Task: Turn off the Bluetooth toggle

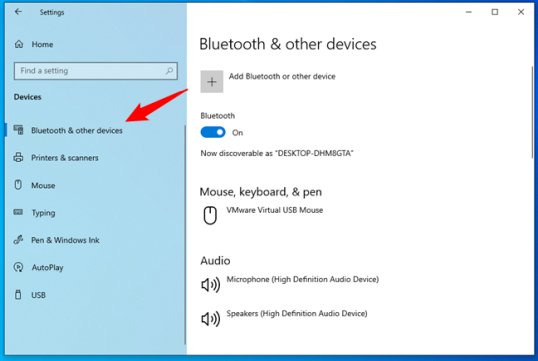Action: pyautogui.click(x=213, y=132)
